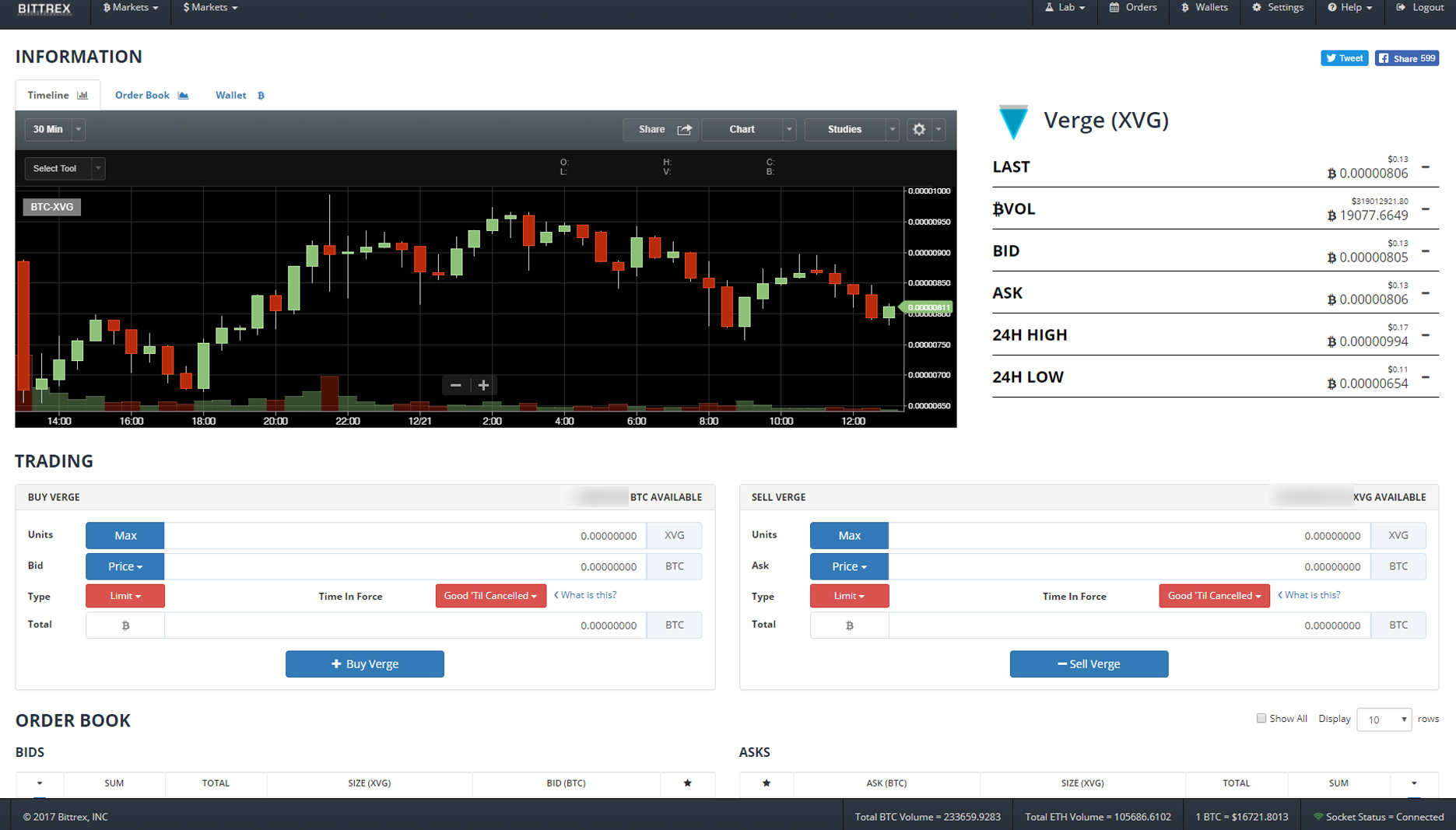The image size is (1456, 830).
Task: Open Sell Verge Price dropdown
Action: coord(849,566)
